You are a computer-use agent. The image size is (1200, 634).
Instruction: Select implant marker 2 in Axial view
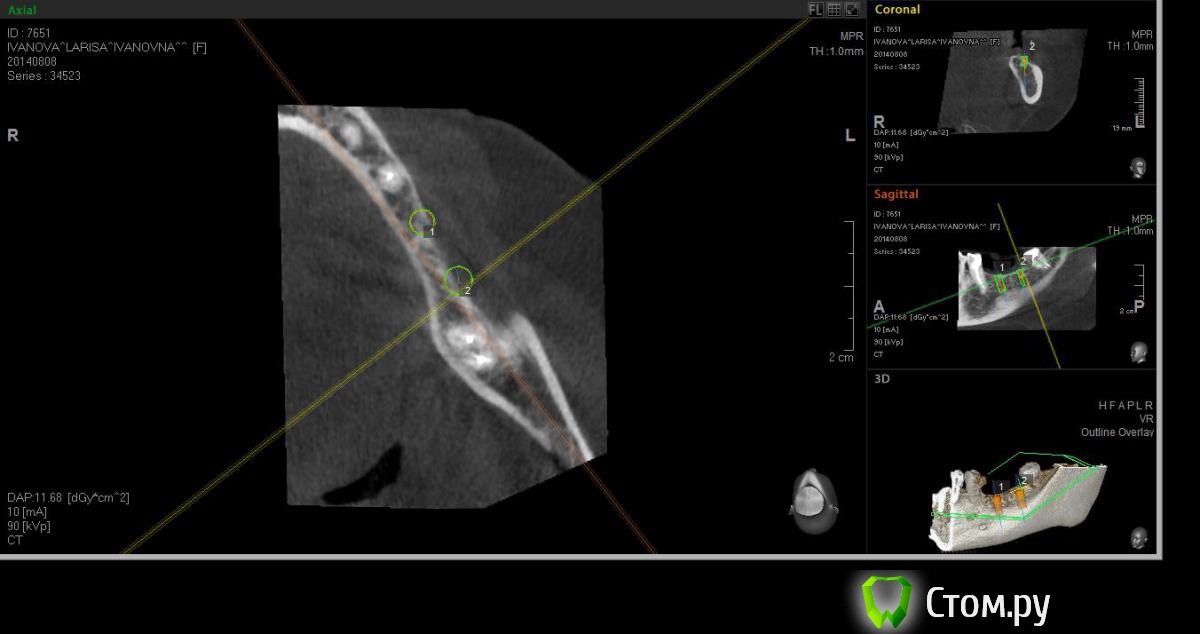[x=458, y=279]
